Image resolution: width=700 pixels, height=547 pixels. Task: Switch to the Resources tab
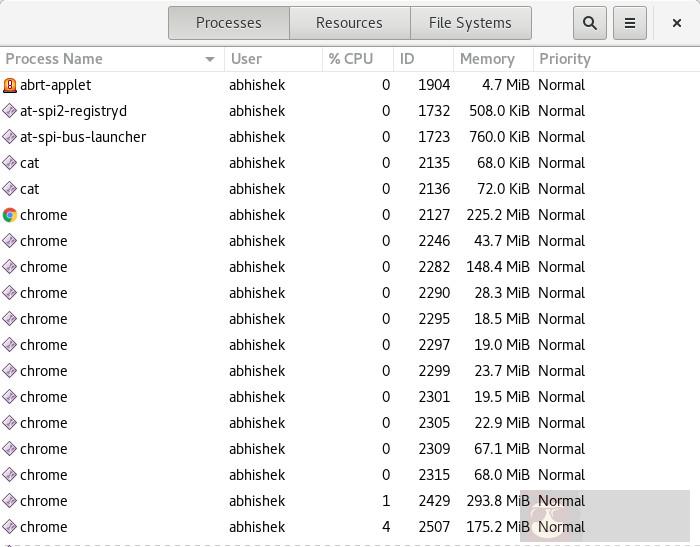[349, 23]
